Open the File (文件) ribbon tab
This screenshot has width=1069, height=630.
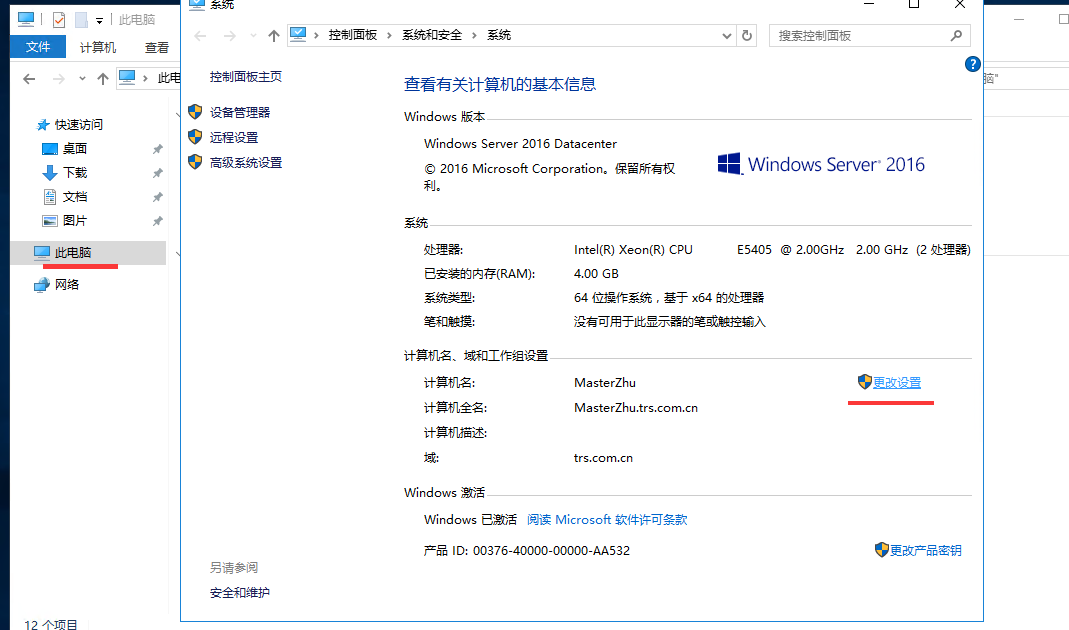(x=38, y=47)
